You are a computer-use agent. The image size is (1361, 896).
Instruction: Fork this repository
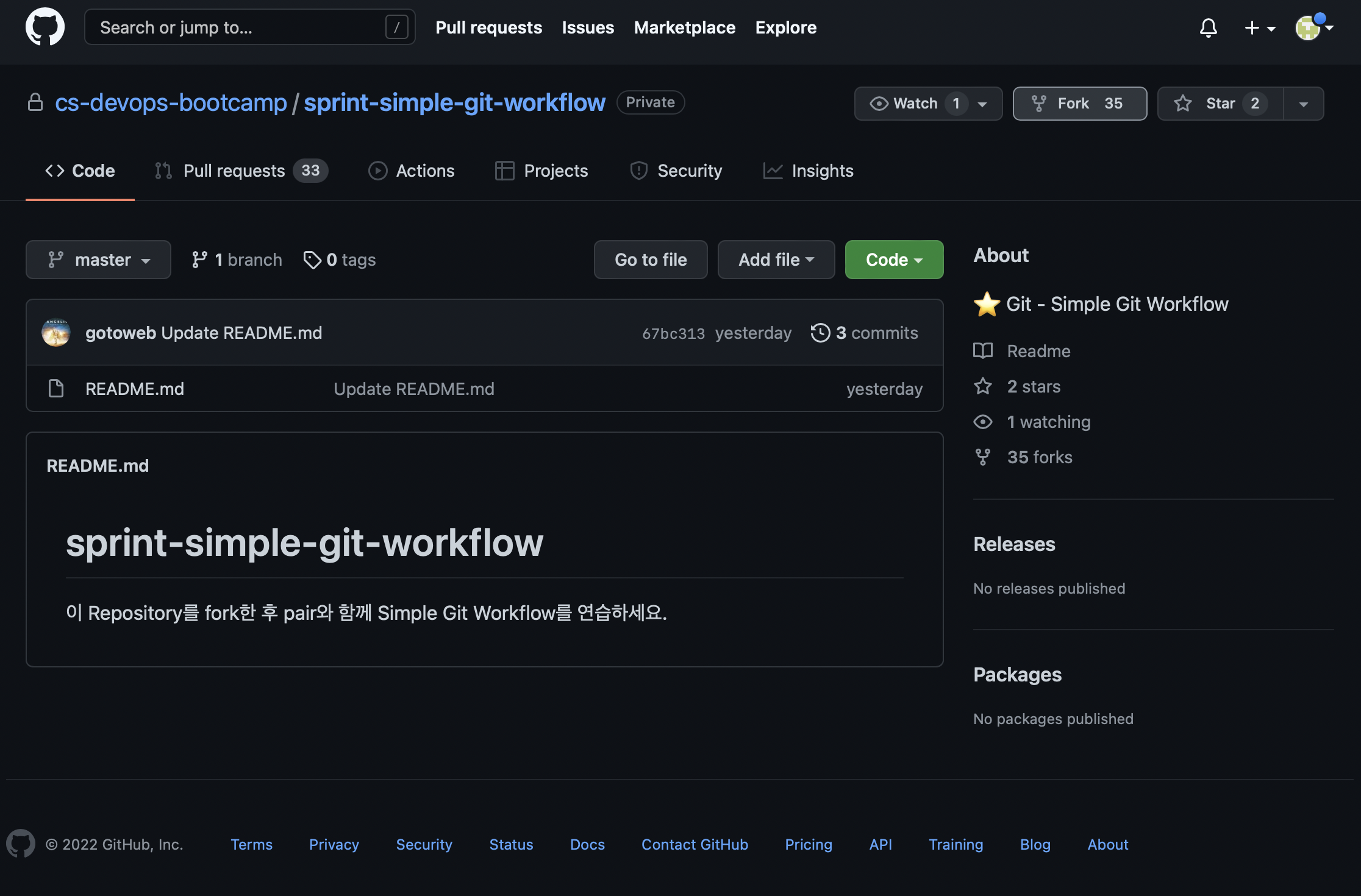(1079, 104)
